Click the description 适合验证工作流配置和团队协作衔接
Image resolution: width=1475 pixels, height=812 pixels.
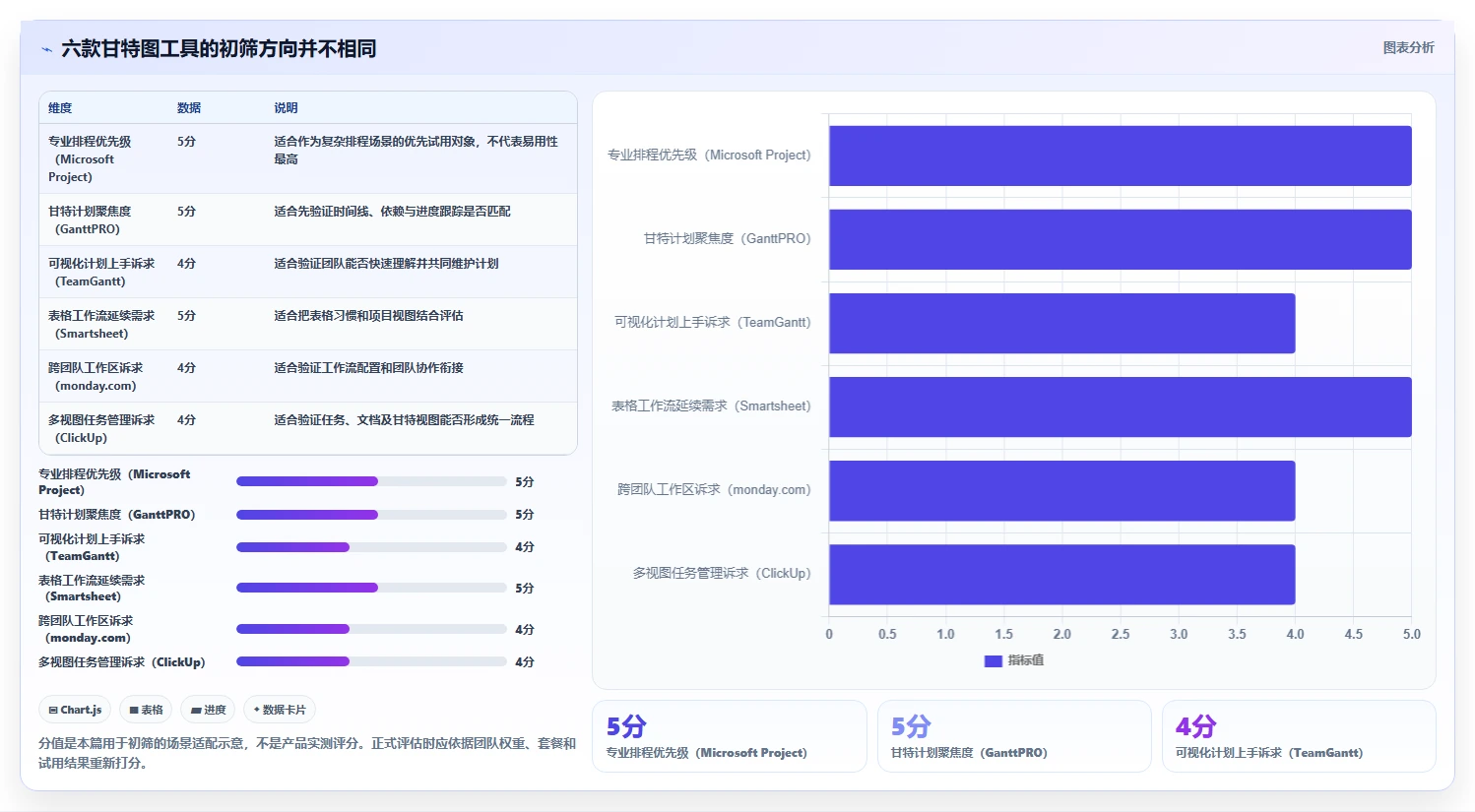tap(368, 368)
